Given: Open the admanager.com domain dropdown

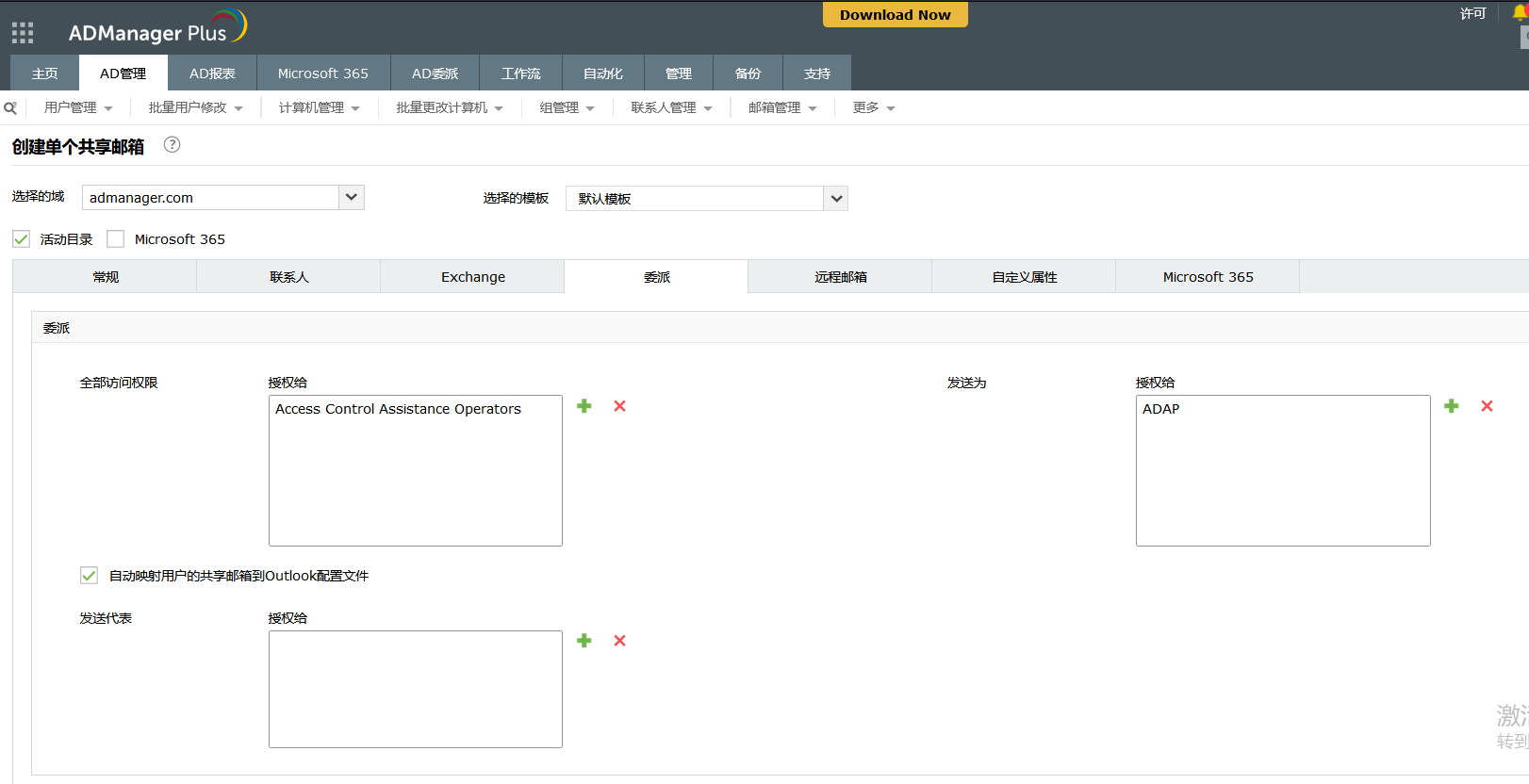Looking at the screenshot, I should point(351,198).
